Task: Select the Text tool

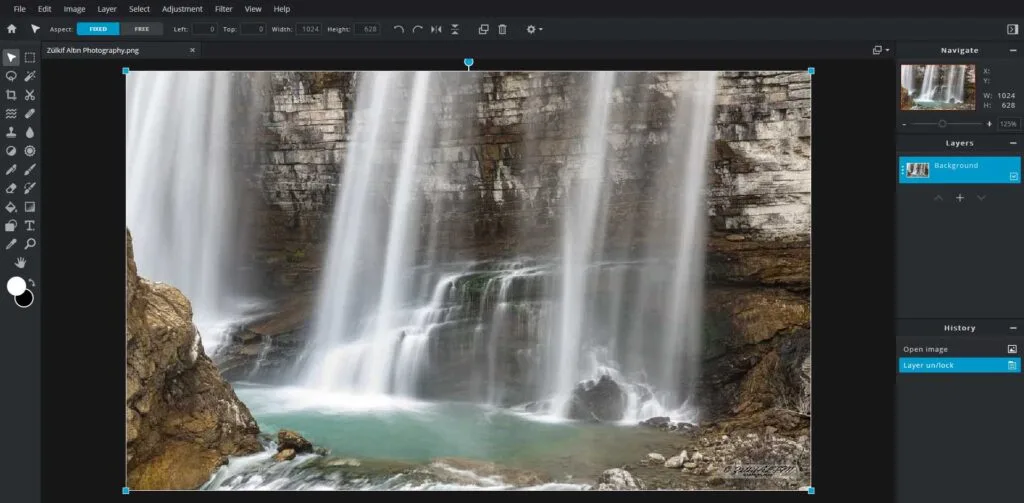Action: tap(30, 226)
